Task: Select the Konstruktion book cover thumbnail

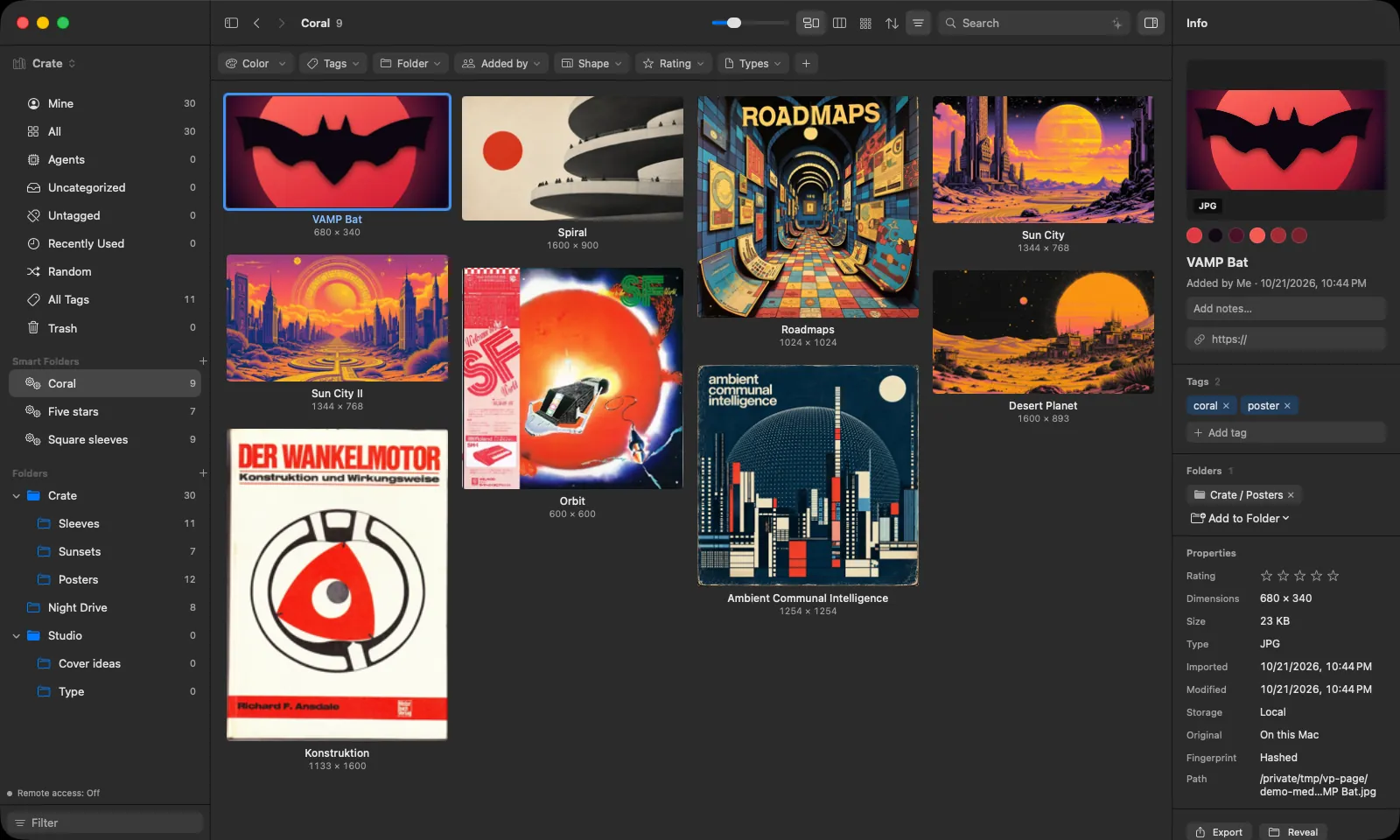Action: [337, 584]
